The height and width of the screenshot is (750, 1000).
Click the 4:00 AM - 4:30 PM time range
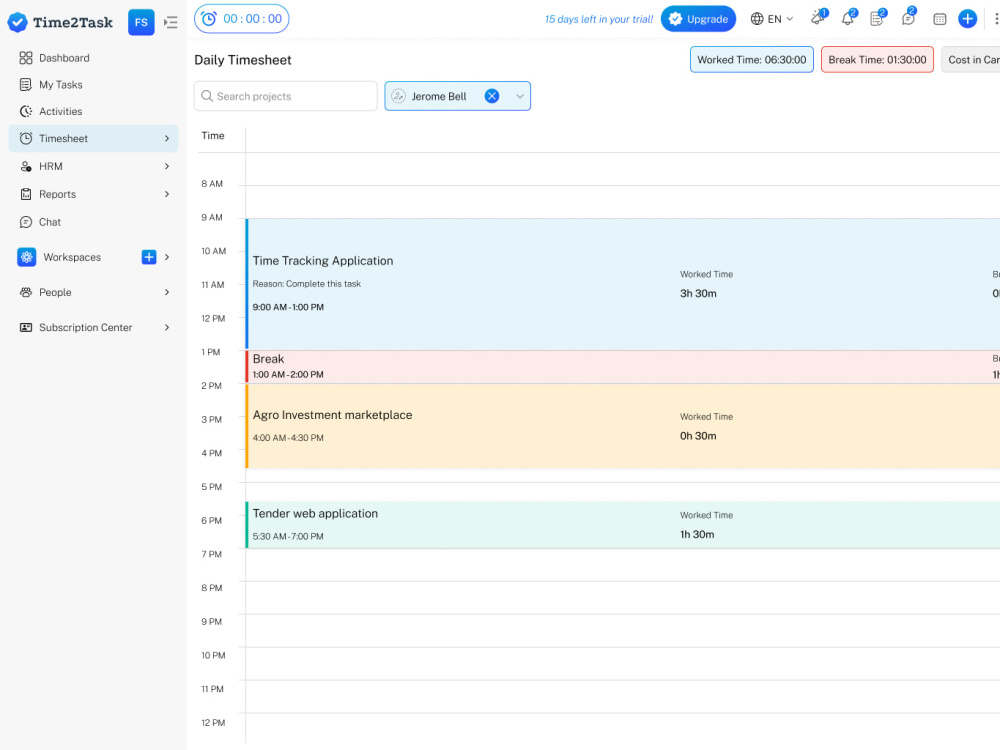pyautogui.click(x=288, y=438)
